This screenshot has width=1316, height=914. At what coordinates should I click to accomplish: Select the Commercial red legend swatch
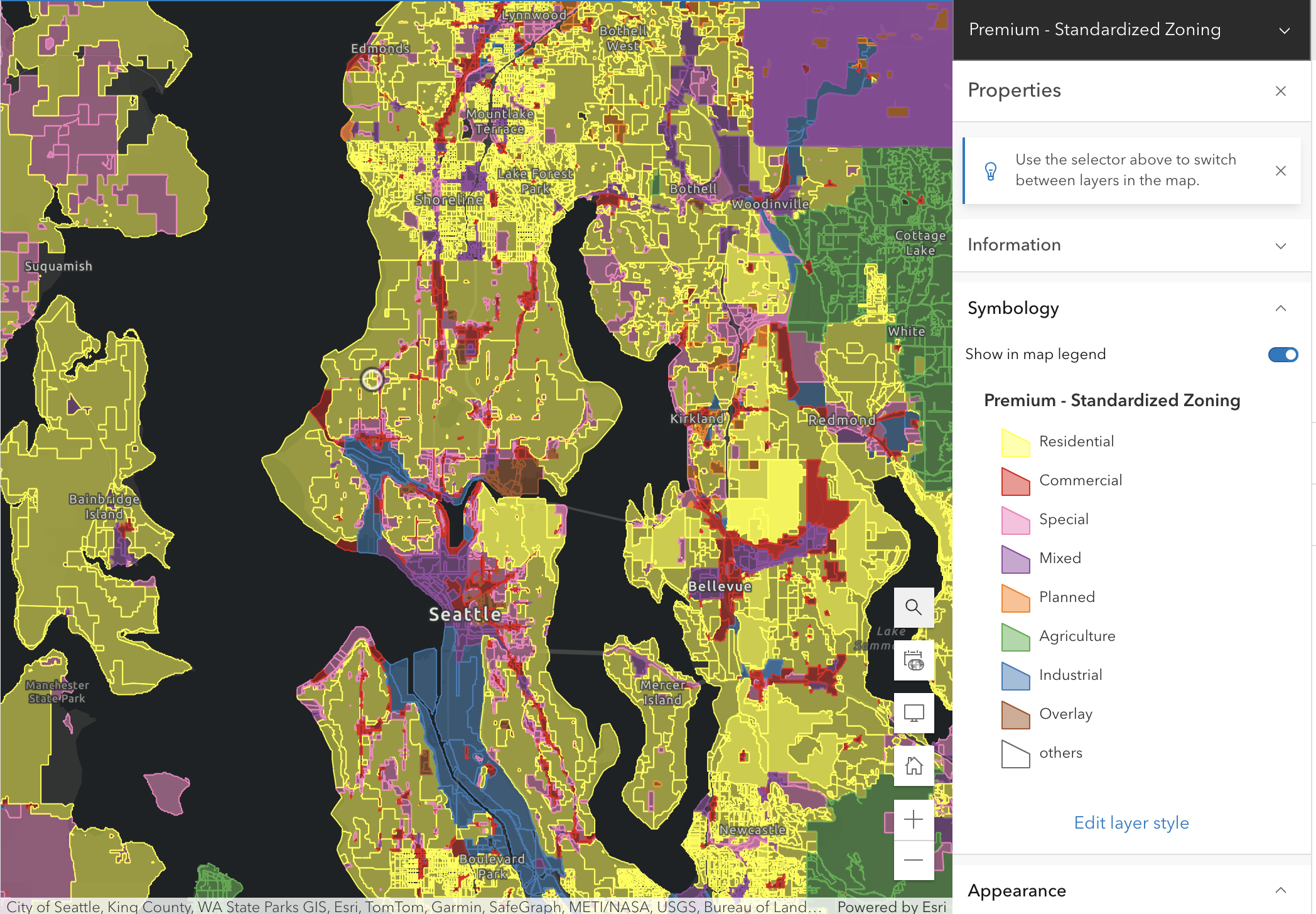(1015, 481)
